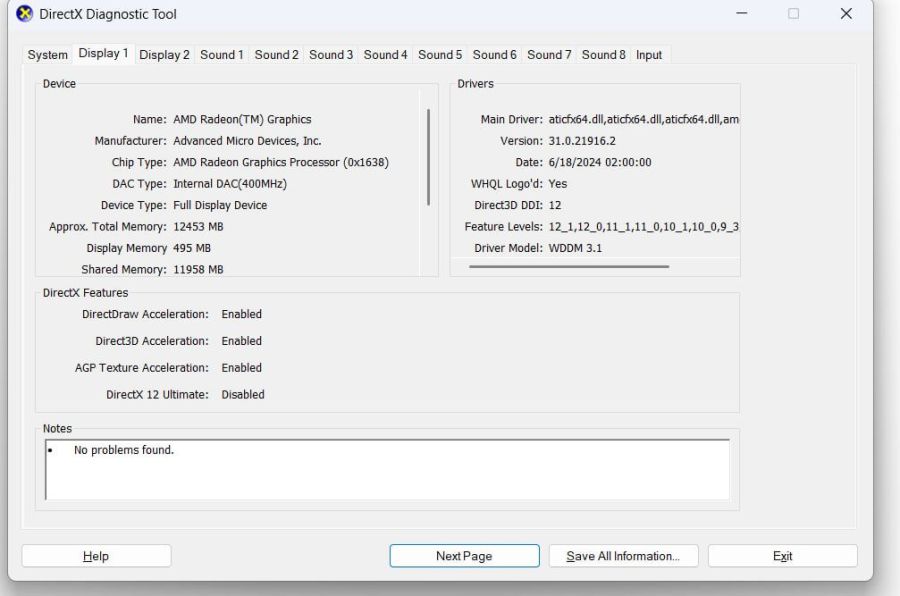View the Sound 7 tab
The width and height of the screenshot is (900, 596).
click(549, 55)
